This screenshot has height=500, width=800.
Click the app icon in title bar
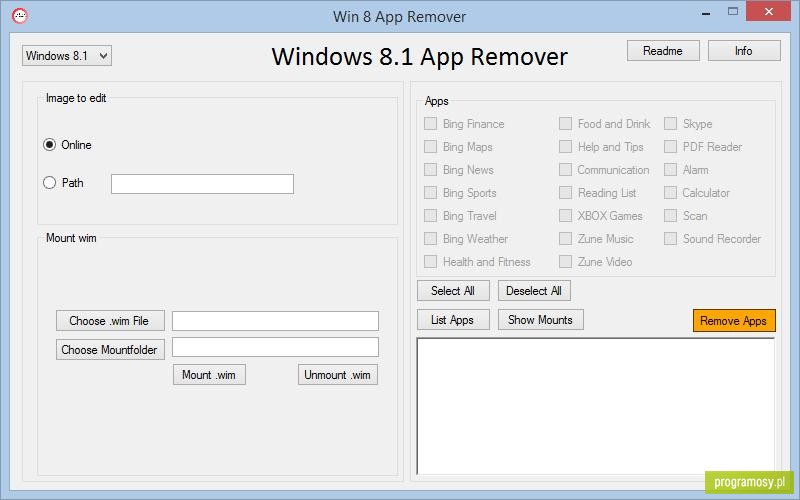pos(20,16)
